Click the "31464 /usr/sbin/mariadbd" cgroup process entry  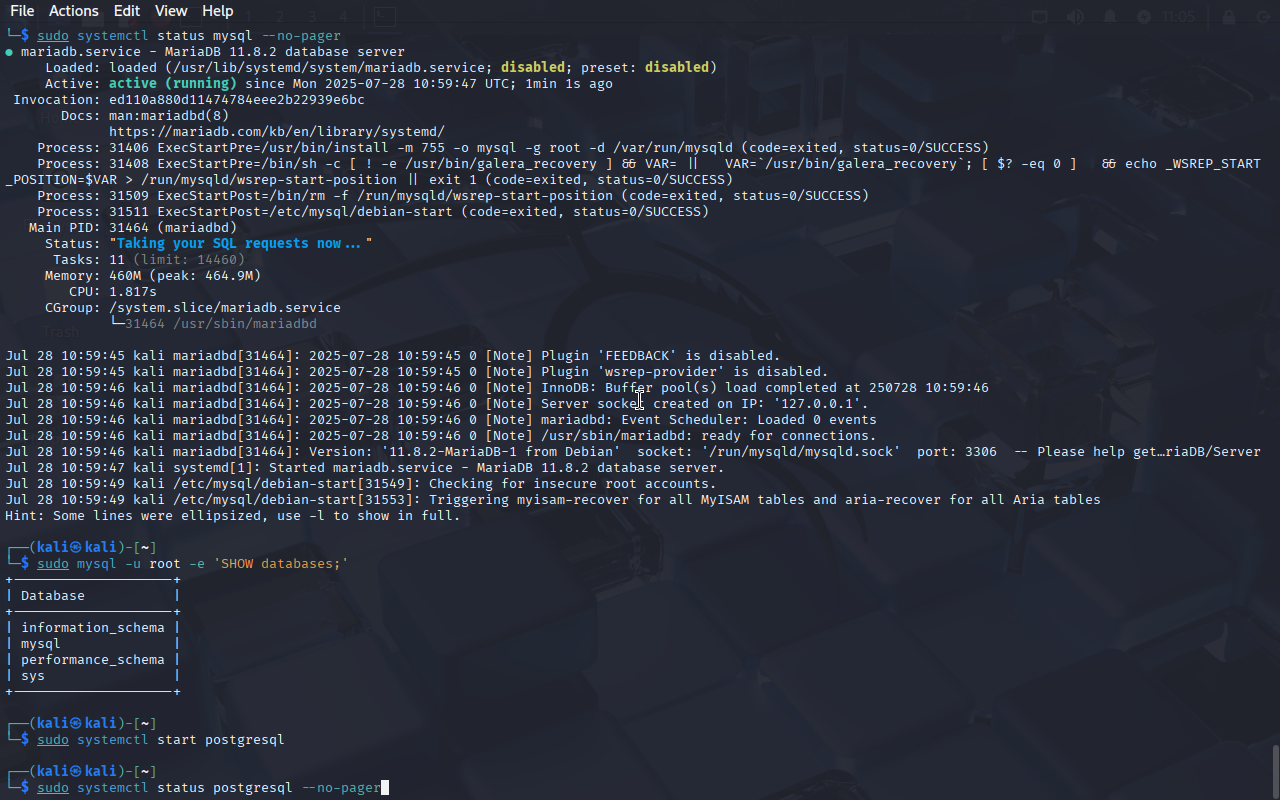[x=221, y=324]
